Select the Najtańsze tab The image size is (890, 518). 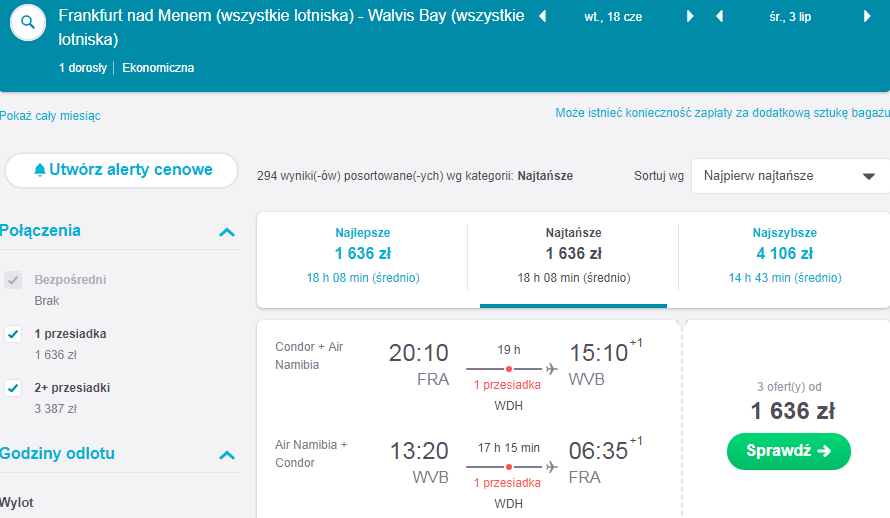pos(573,255)
